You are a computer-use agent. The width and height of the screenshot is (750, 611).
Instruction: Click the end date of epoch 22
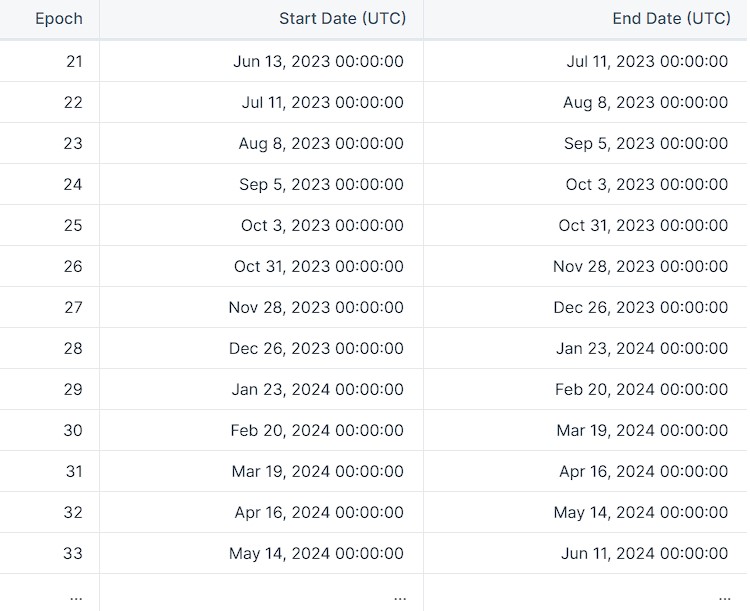645,102
